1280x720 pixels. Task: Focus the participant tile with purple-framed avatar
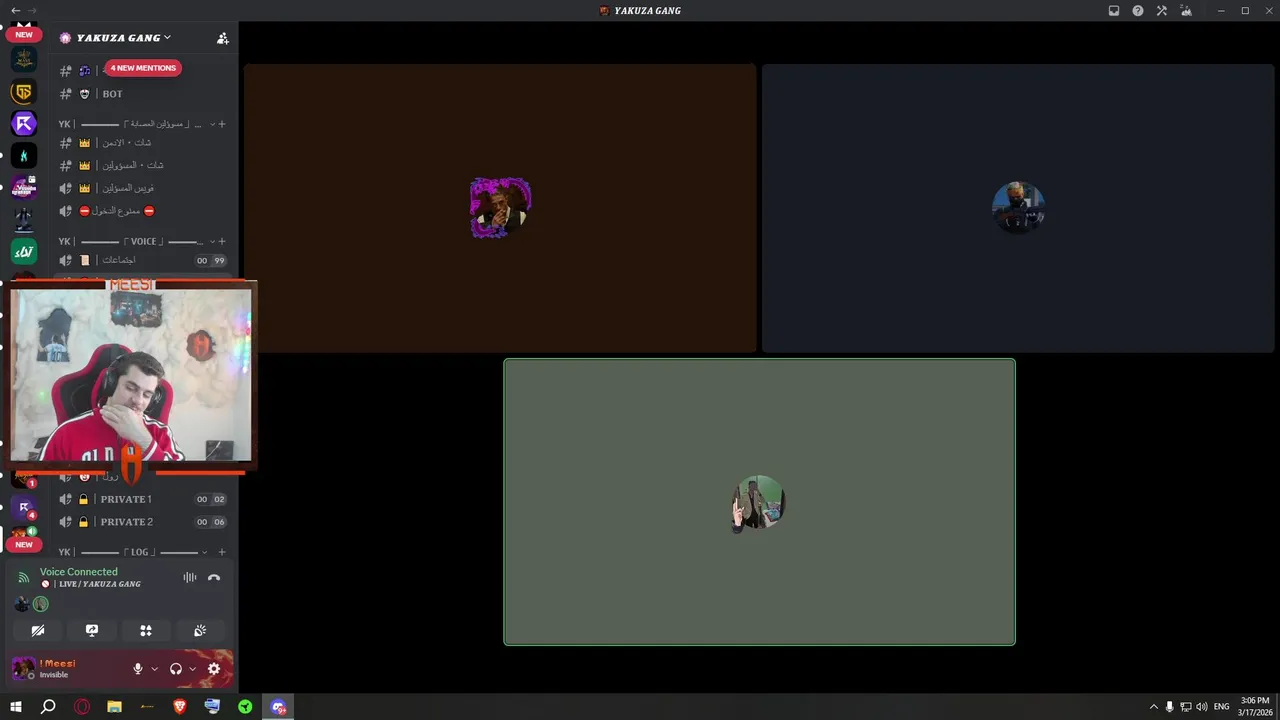(500, 208)
